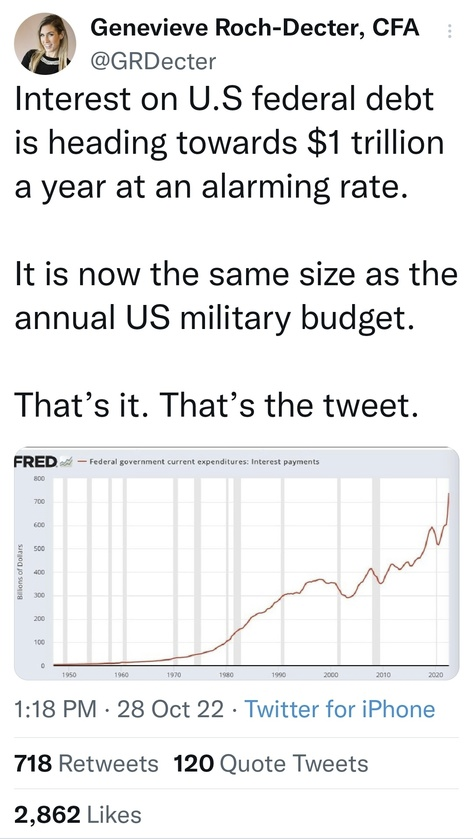Open the @GRDecter handle link
This screenshot has height=839, width=473.
[x=153, y=63]
